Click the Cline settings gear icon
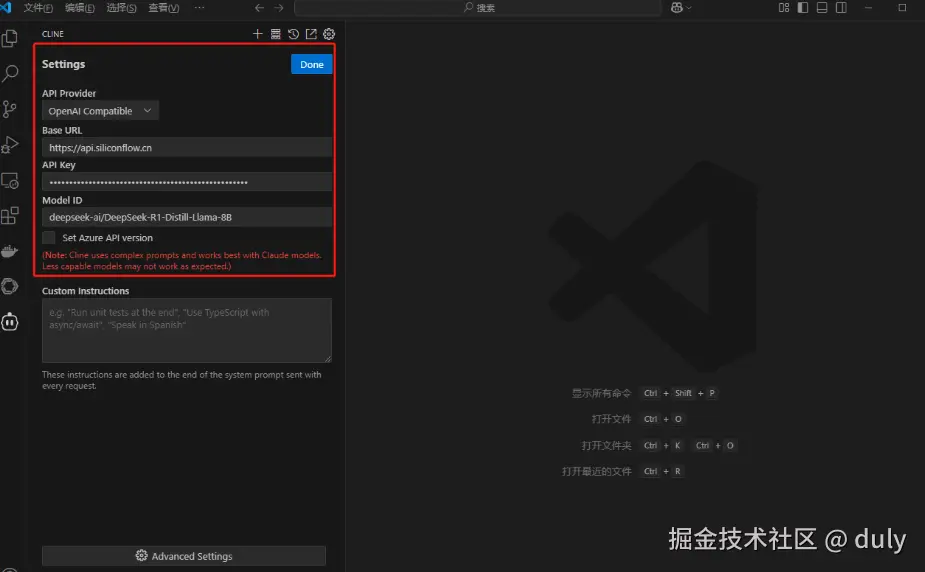The width and height of the screenshot is (925, 572). [x=329, y=34]
